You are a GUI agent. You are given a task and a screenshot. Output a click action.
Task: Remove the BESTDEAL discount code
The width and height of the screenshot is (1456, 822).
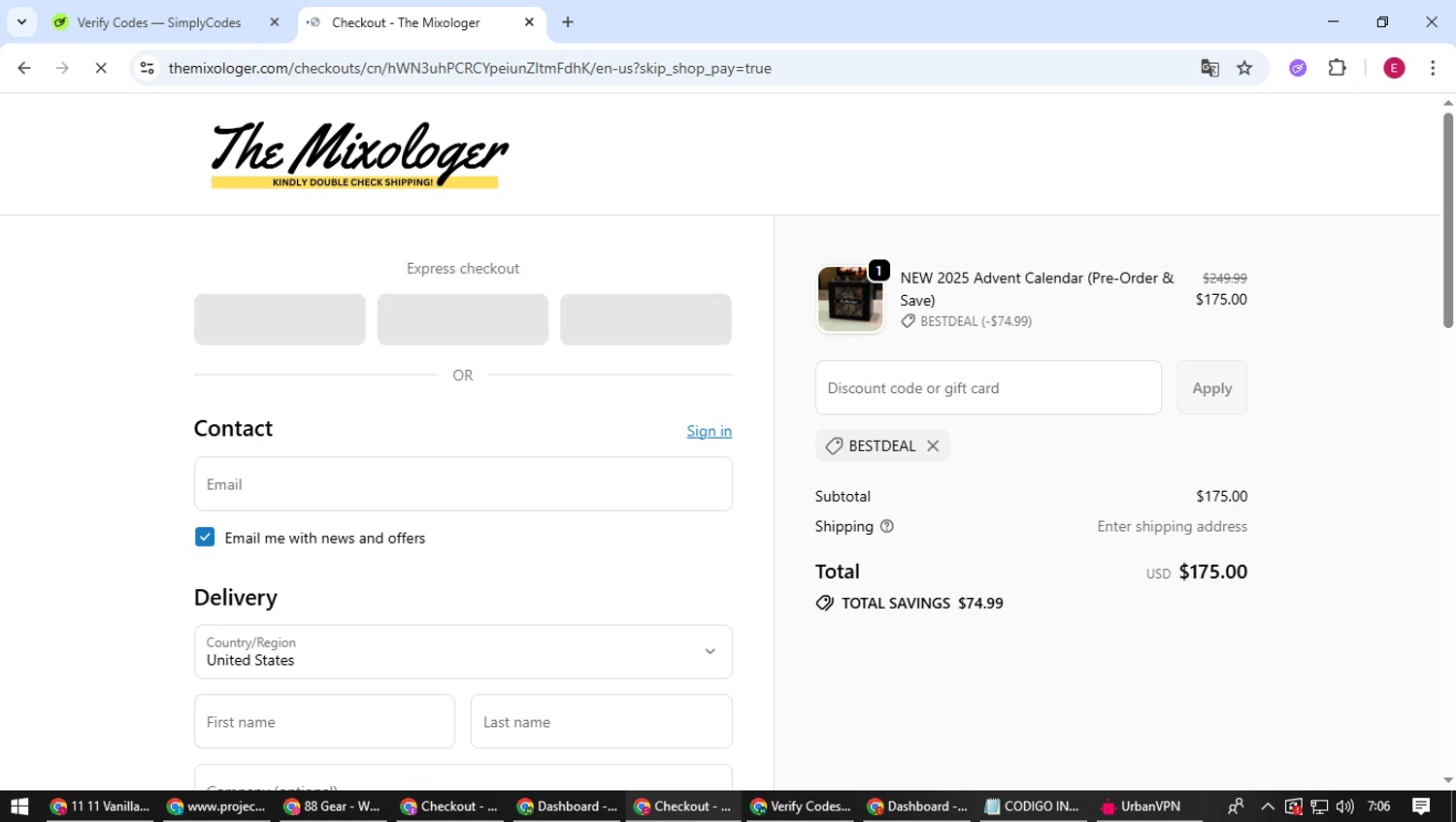pyautogui.click(x=933, y=446)
